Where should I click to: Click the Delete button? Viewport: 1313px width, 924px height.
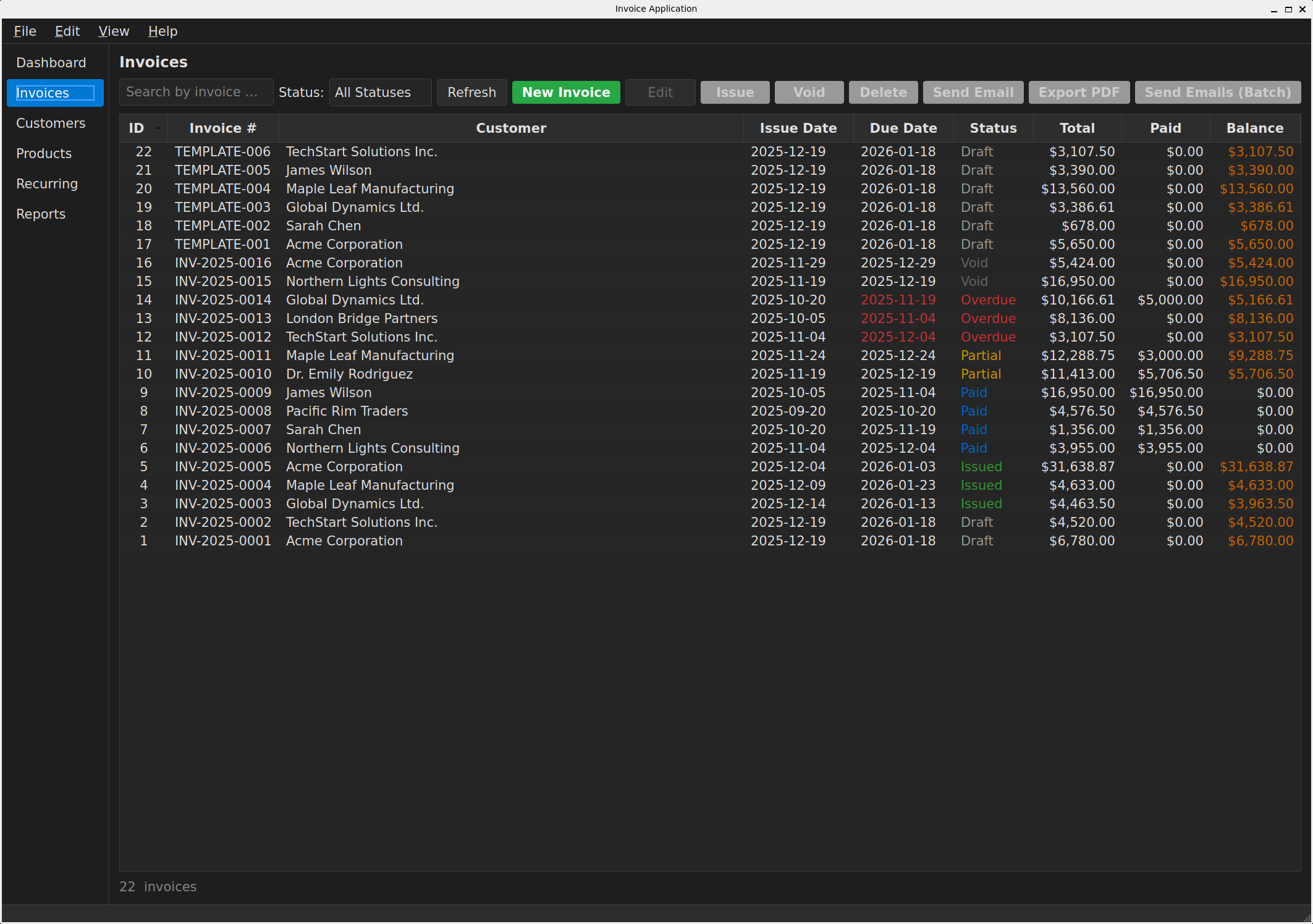coord(882,92)
